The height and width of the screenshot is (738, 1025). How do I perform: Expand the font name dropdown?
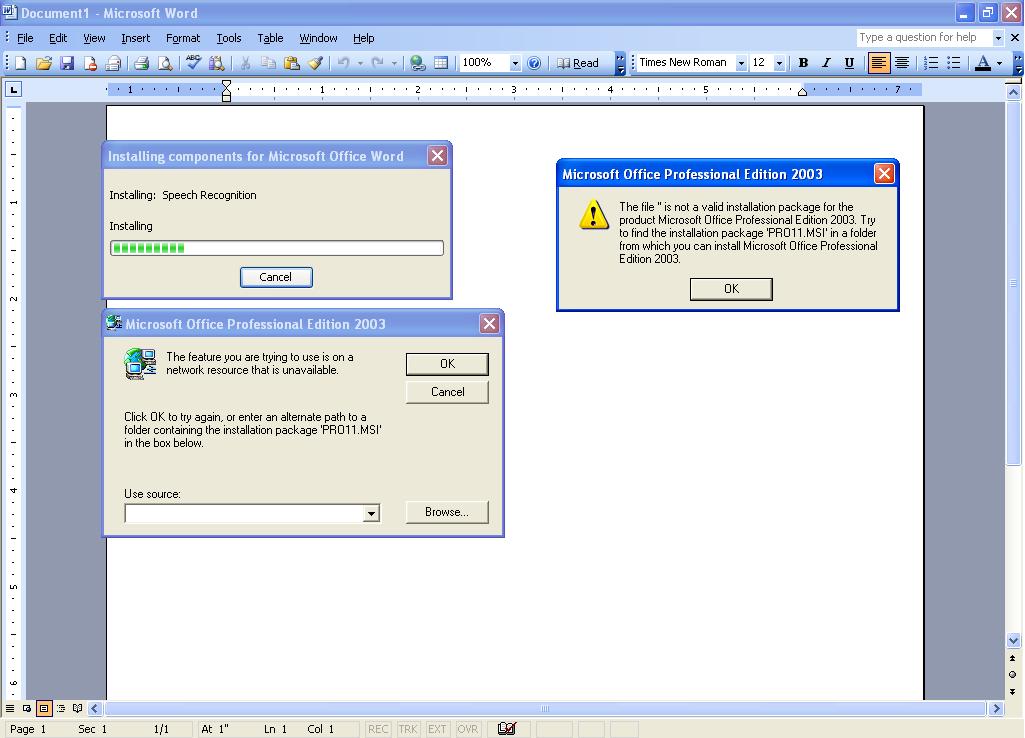[x=741, y=63]
